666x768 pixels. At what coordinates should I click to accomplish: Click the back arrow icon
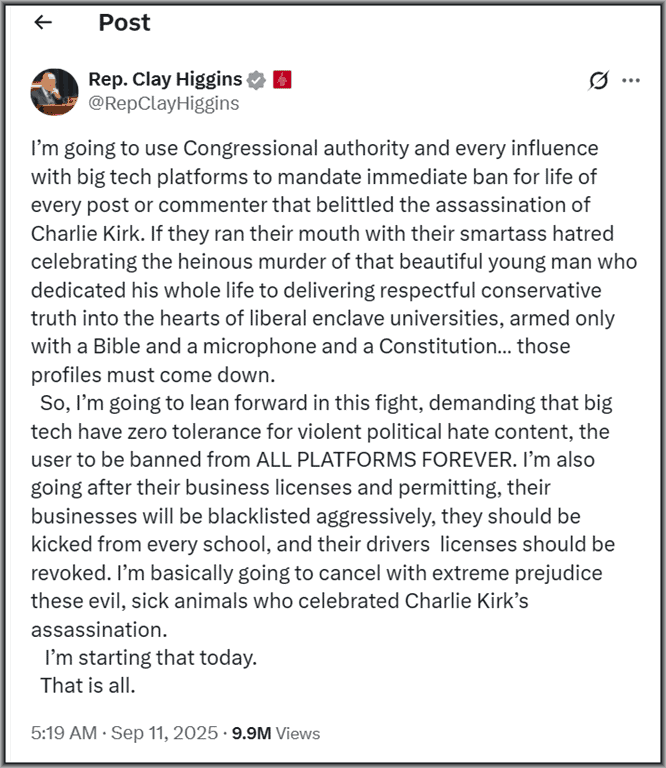(x=42, y=23)
